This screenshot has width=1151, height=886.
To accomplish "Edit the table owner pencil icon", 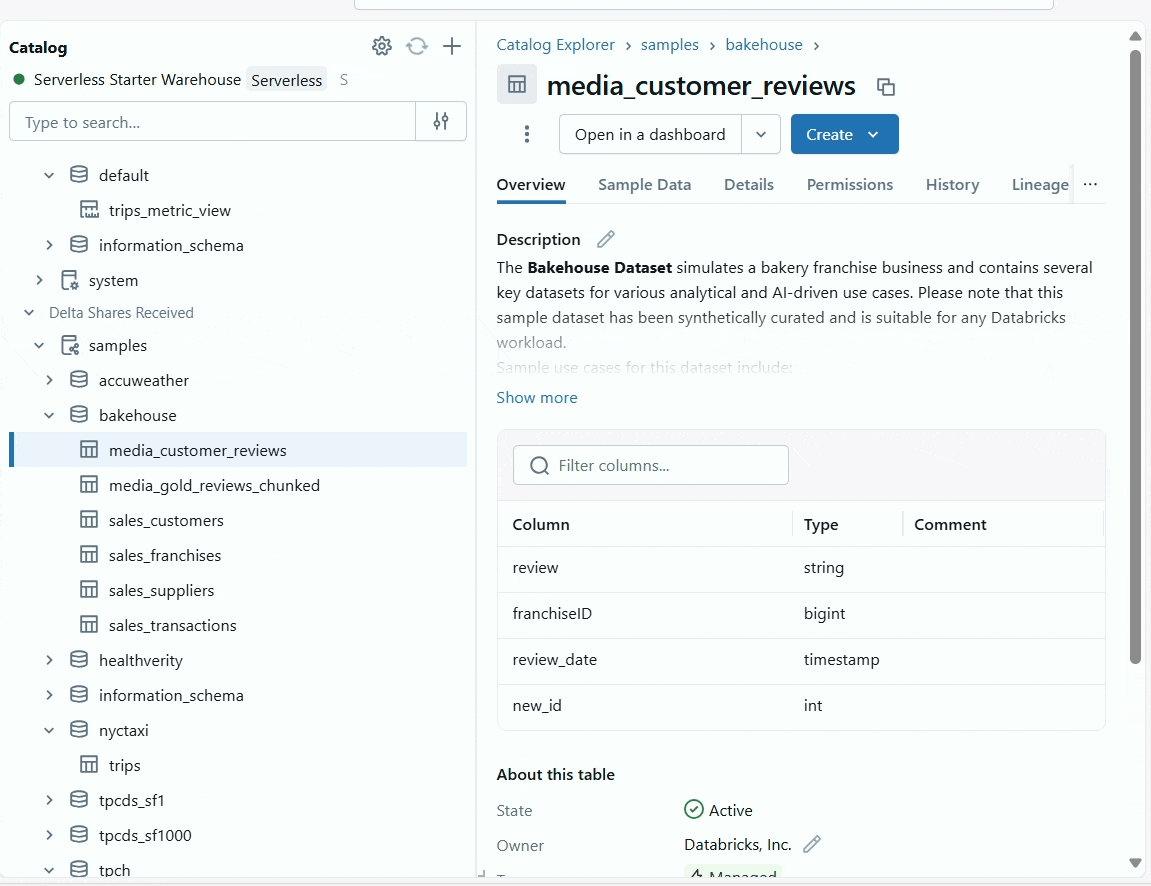I will pyautogui.click(x=812, y=844).
